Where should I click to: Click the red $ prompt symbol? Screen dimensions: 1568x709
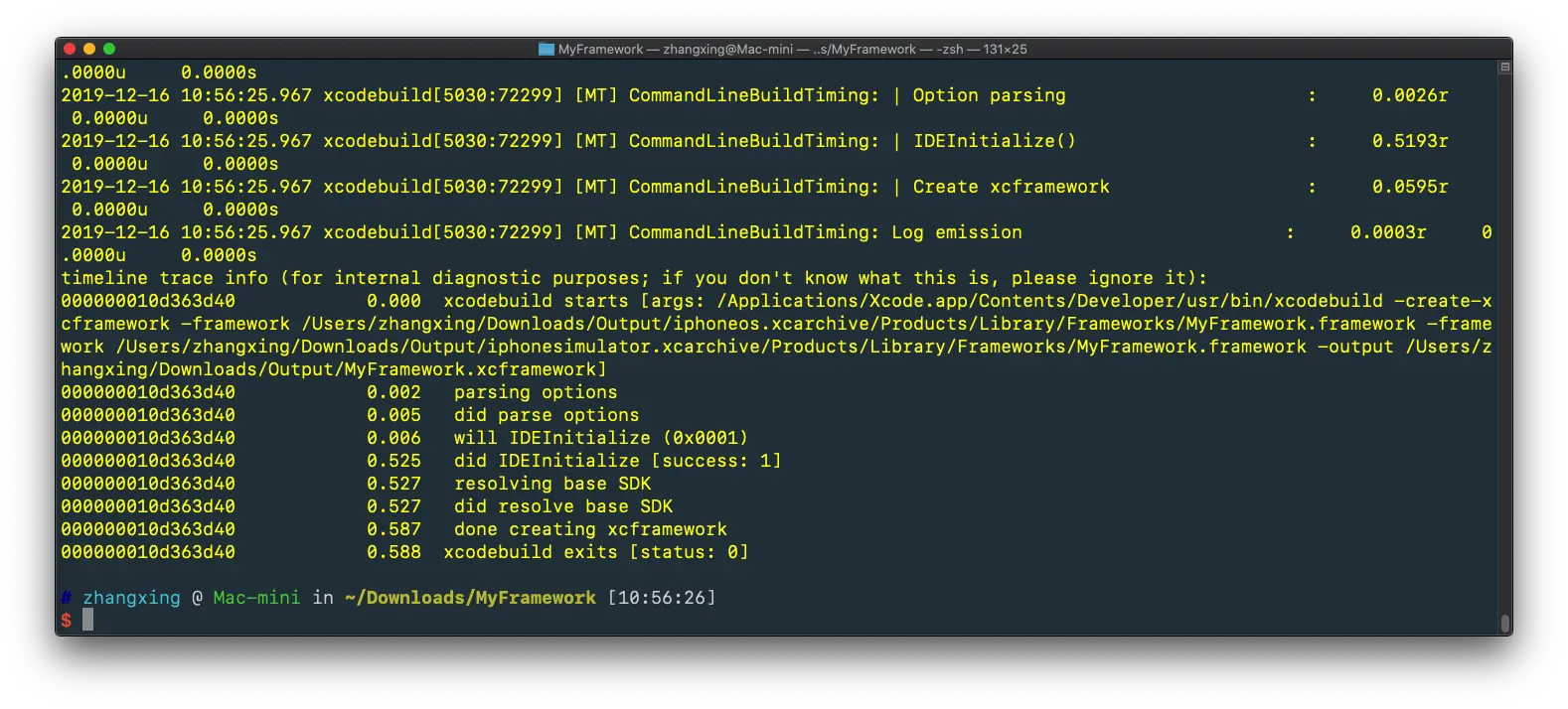66,621
